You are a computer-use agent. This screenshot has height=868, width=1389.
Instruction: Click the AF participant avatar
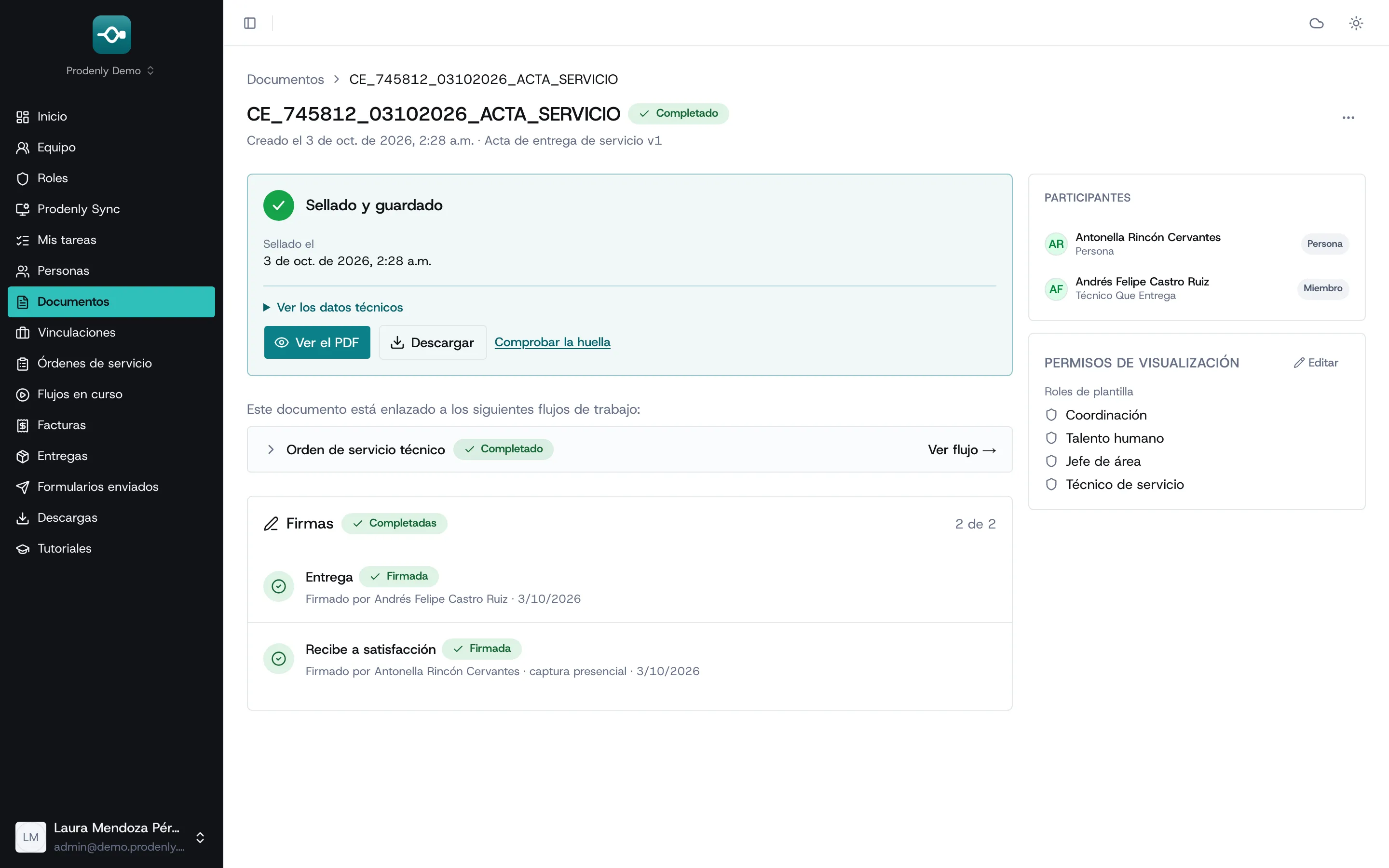pyautogui.click(x=1056, y=289)
